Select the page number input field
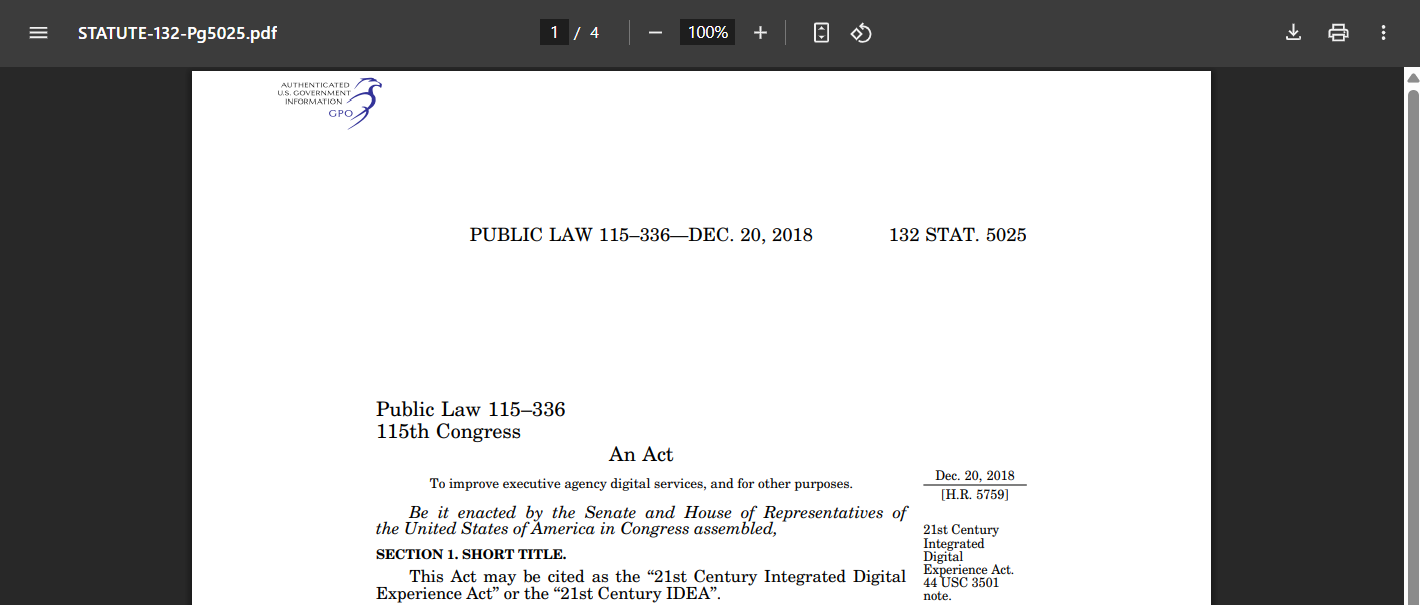The image size is (1420, 605). 554,32
